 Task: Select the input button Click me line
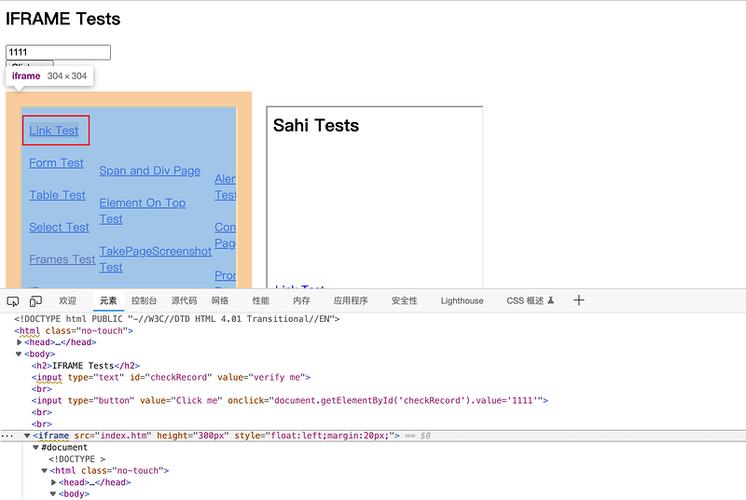(290, 401)
